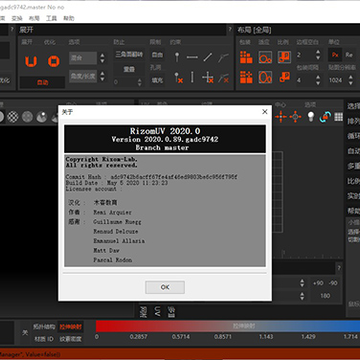Click the help question mark of 展开 panel
This screenshot has width=360, height=360.
[230, 30]
